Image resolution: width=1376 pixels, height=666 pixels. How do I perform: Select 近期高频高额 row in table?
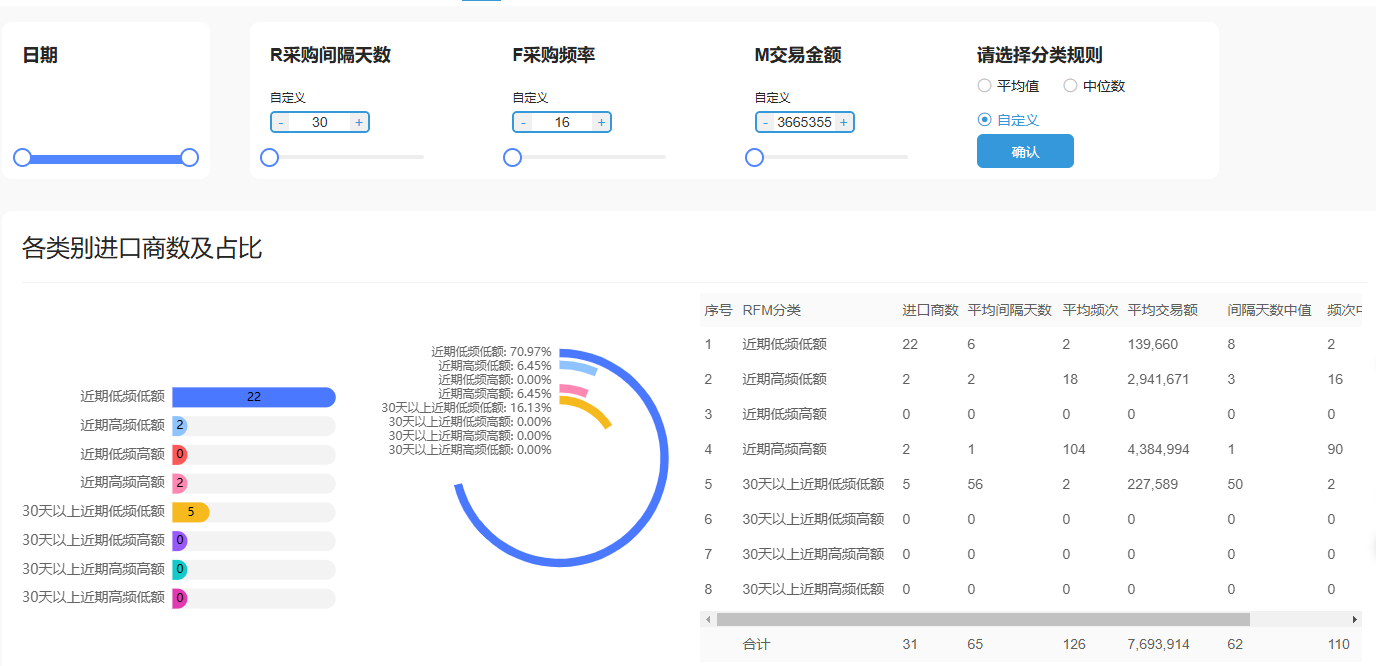tap(784, 449)
